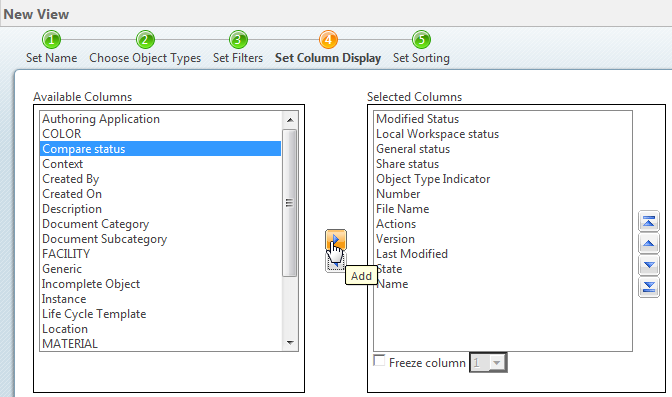Move selected column down one position

[x=649, y=265]
